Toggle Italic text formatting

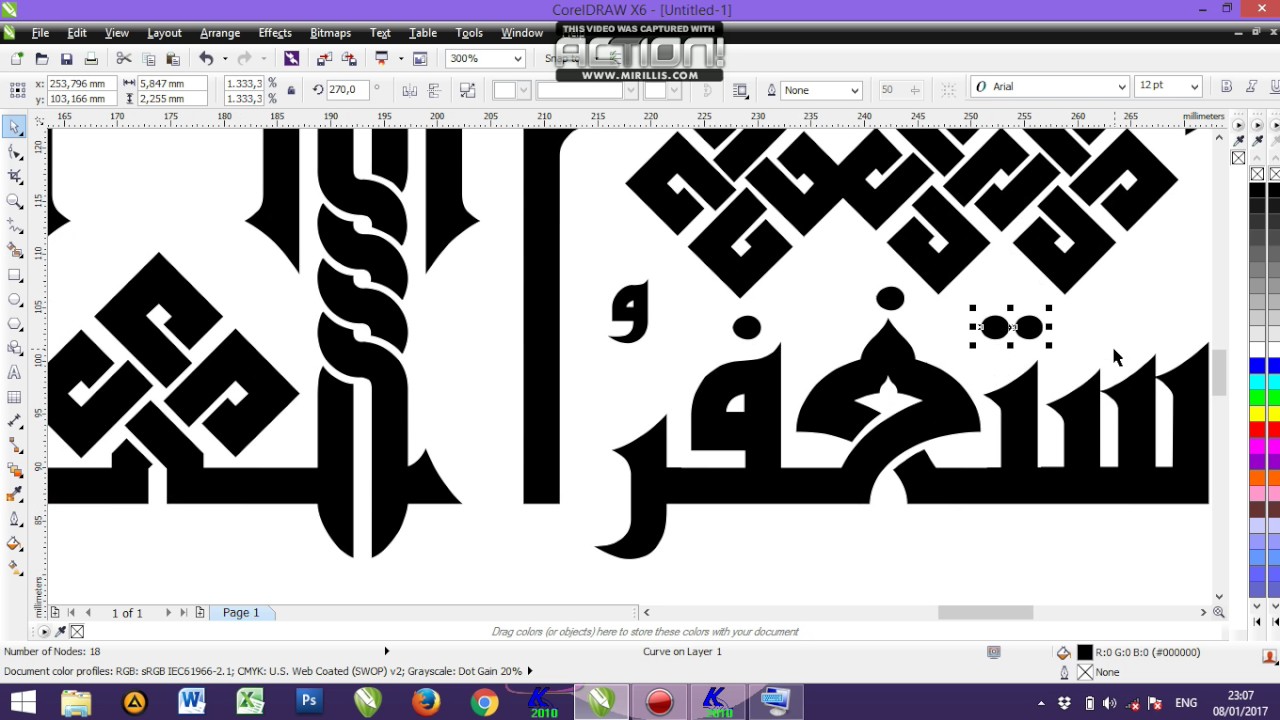point(1251,87)
